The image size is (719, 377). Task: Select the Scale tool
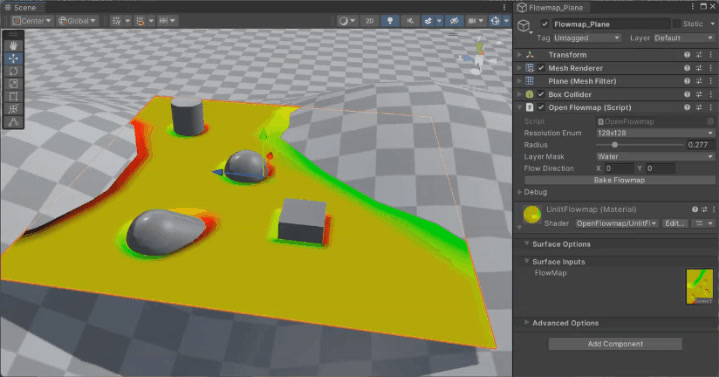pyautogui.click(x=13, y=83)
